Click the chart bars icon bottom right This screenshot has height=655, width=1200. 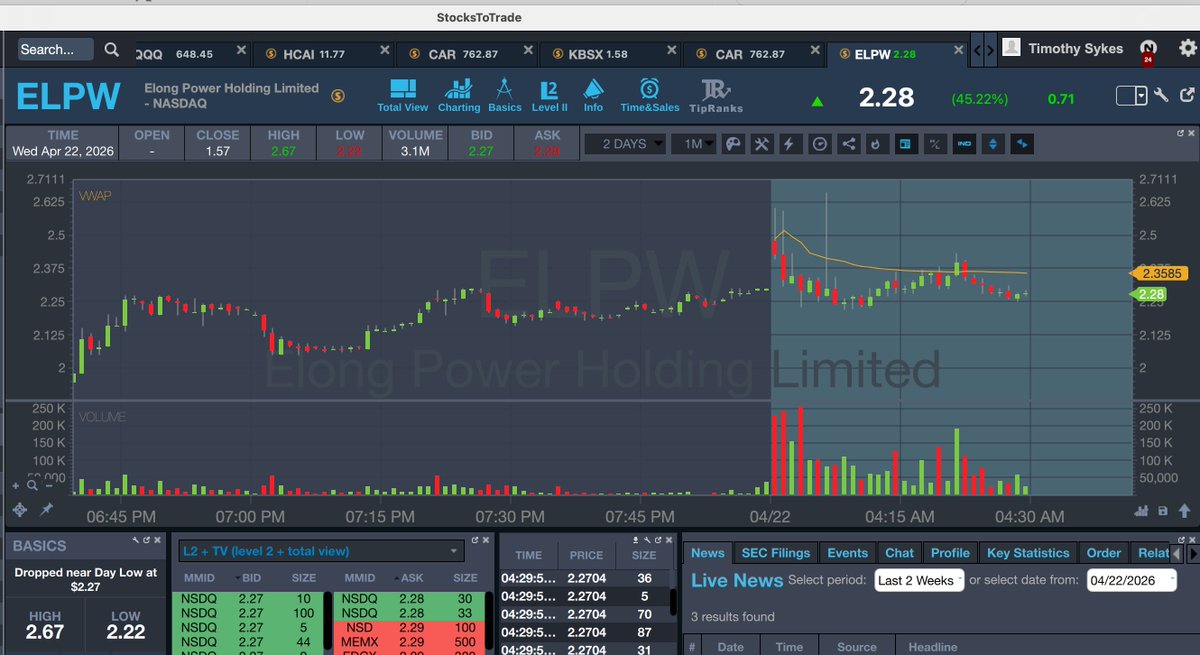click(1144, 510)
